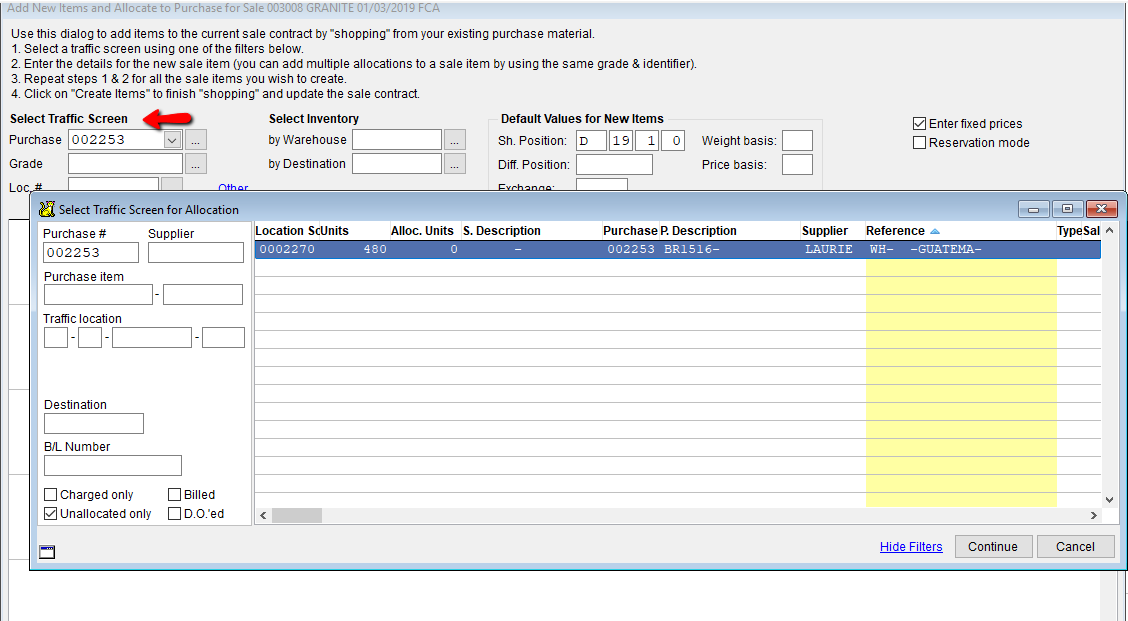
Task: Click the Other link in main dialog
Action: [x=233, y=188]
